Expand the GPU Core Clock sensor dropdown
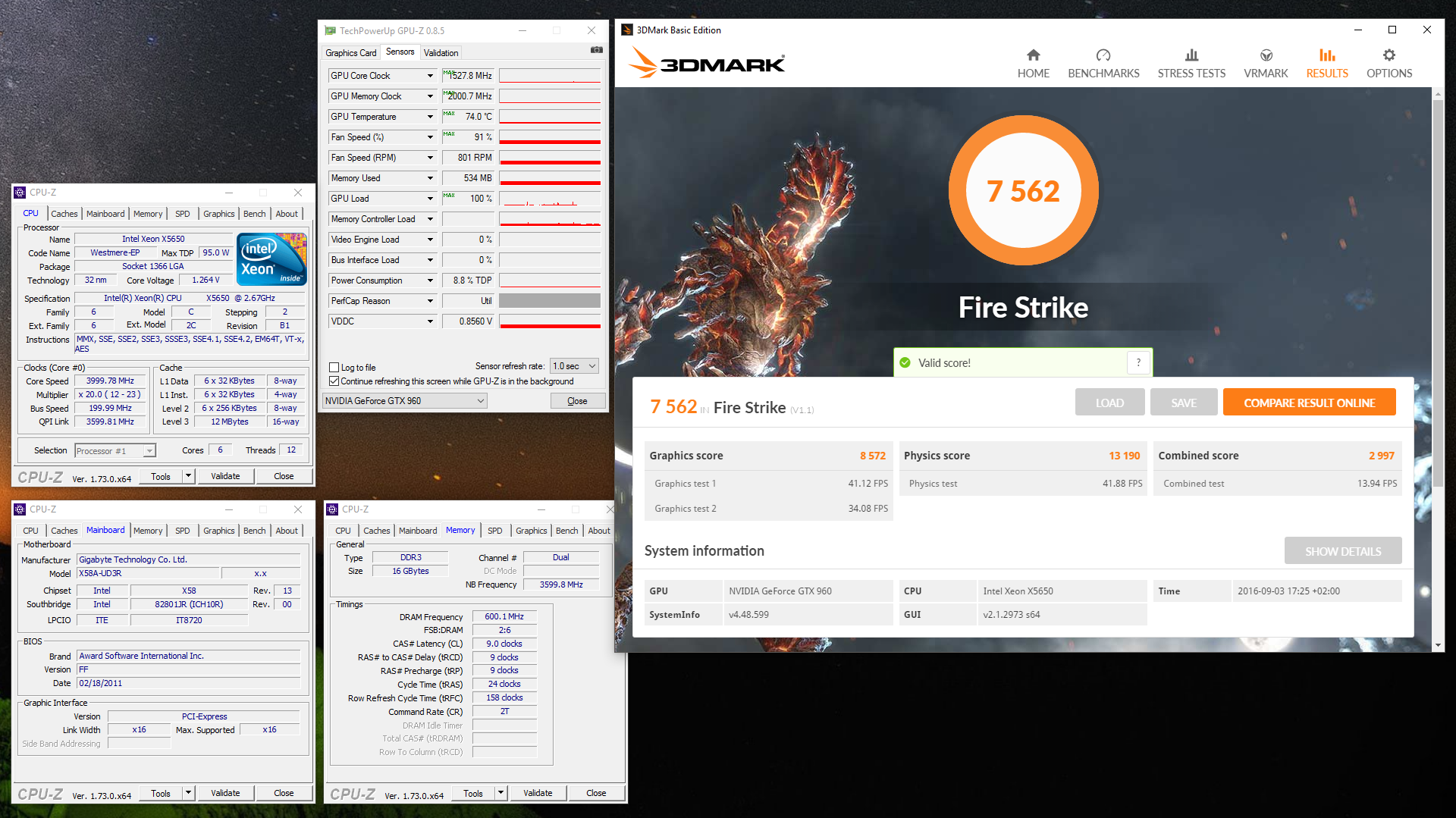1456x818 pixels. pyautogui.click(x=430, y=76)
